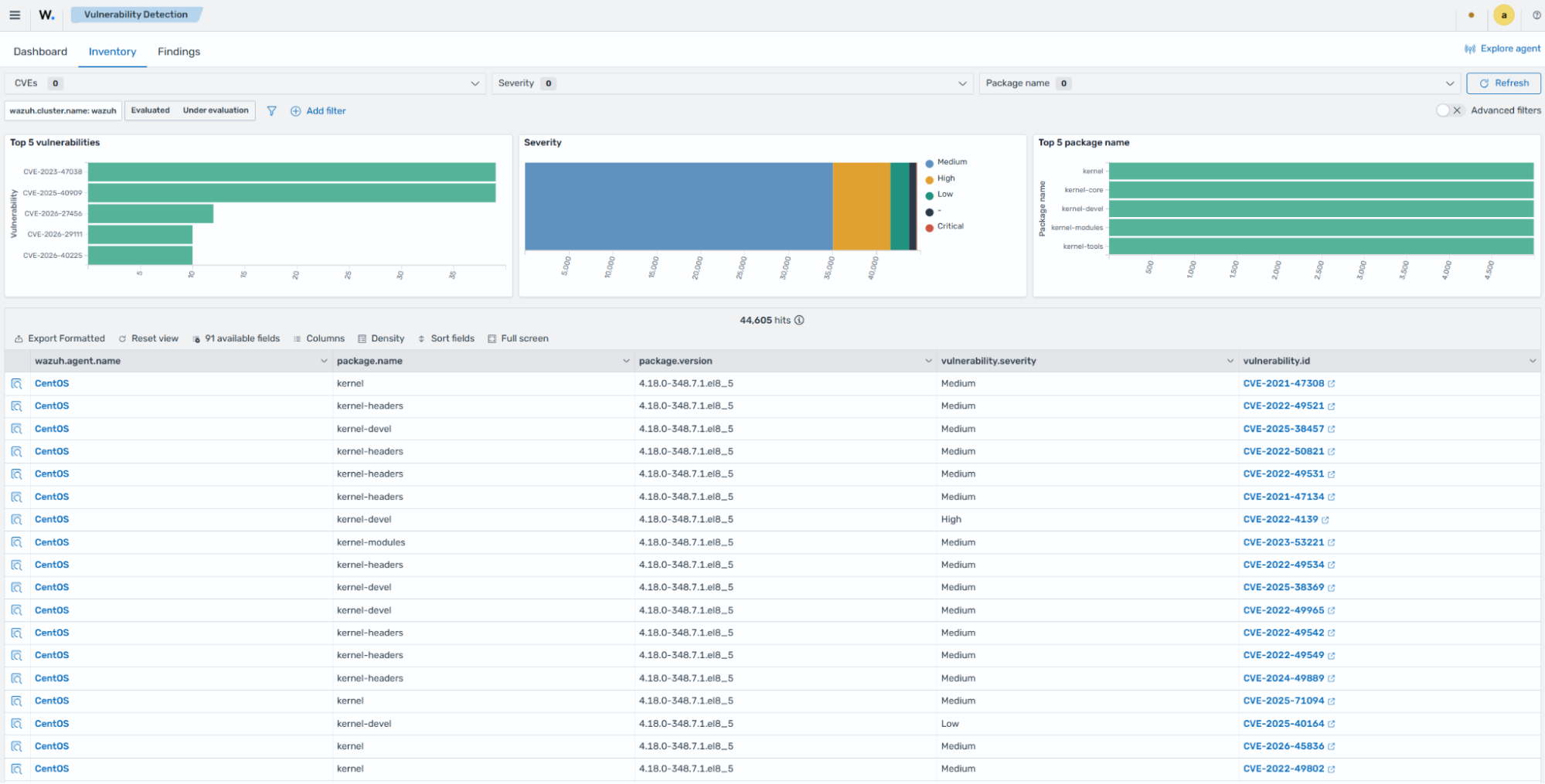The image size is (1545, 784).
Task: Click the orange notification dot indicator
Action: (1472, 15)
